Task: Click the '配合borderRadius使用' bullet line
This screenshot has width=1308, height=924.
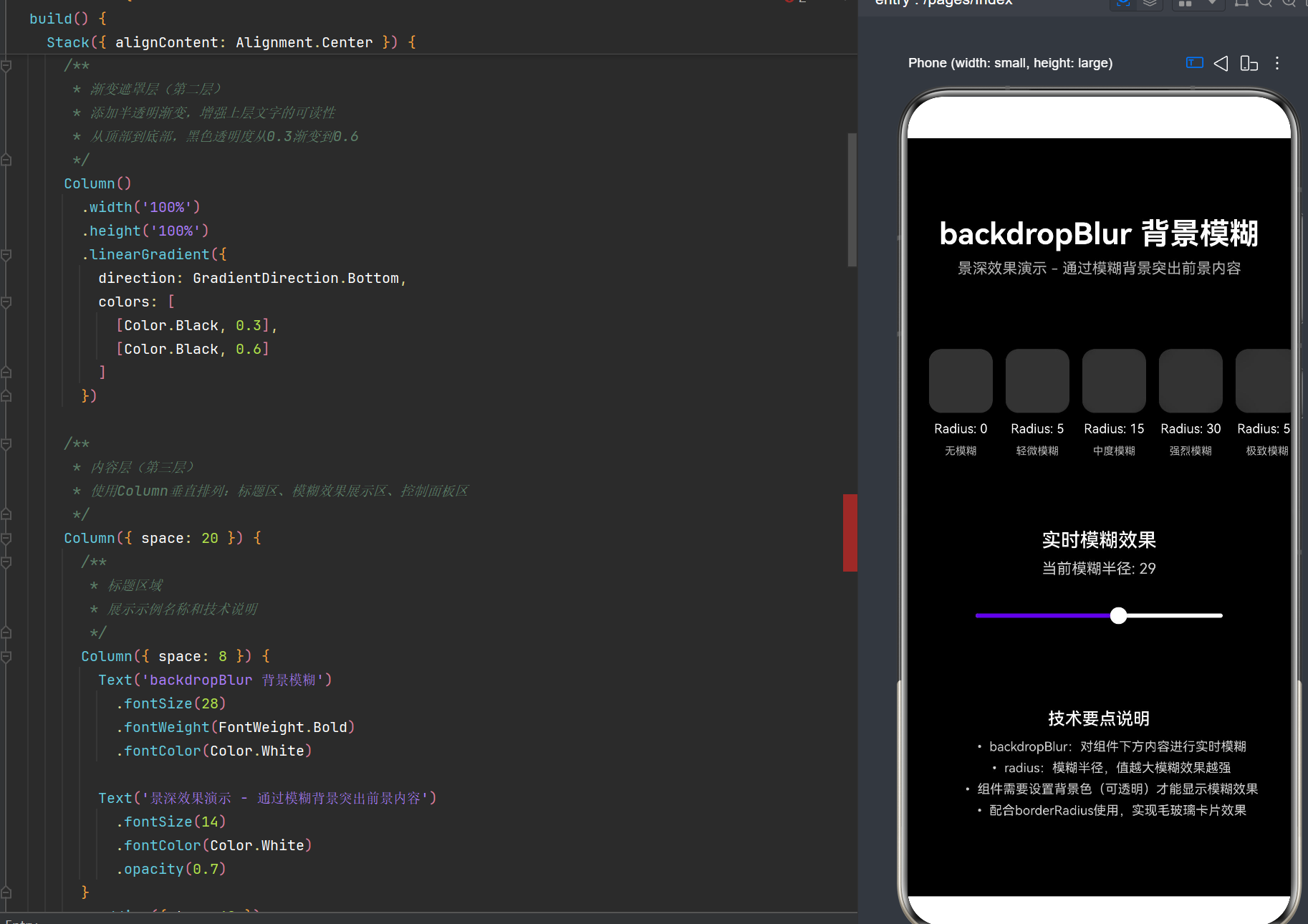Action: 1112,810
